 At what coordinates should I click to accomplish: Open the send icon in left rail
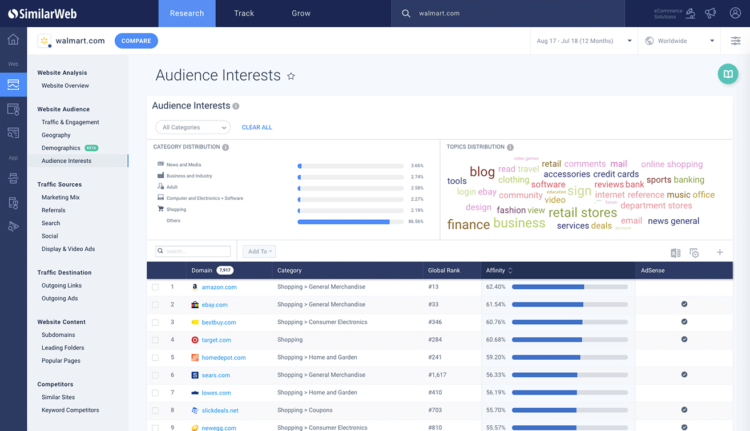13,226
